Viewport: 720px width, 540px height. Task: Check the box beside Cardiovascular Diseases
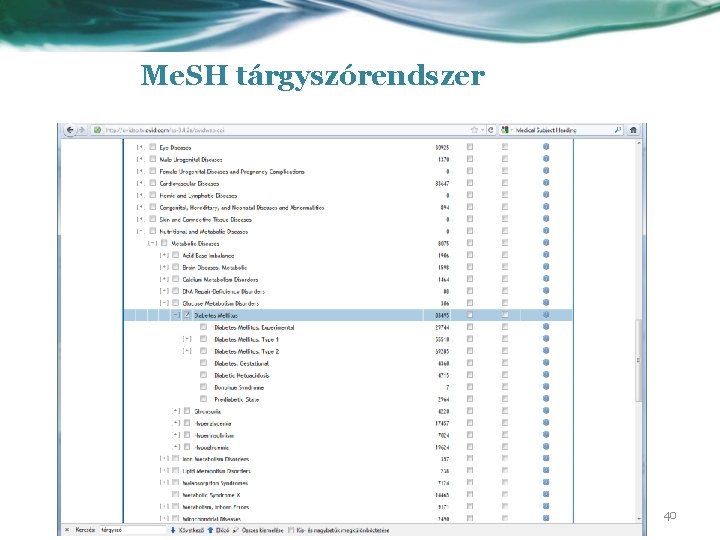click(152, 183)
